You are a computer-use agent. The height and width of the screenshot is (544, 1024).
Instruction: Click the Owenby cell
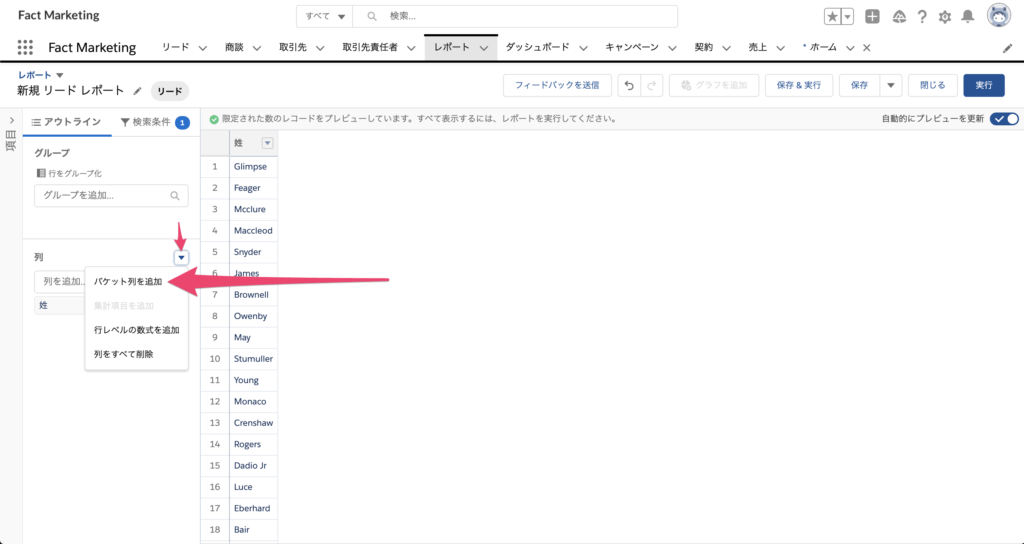coord(253,316)
